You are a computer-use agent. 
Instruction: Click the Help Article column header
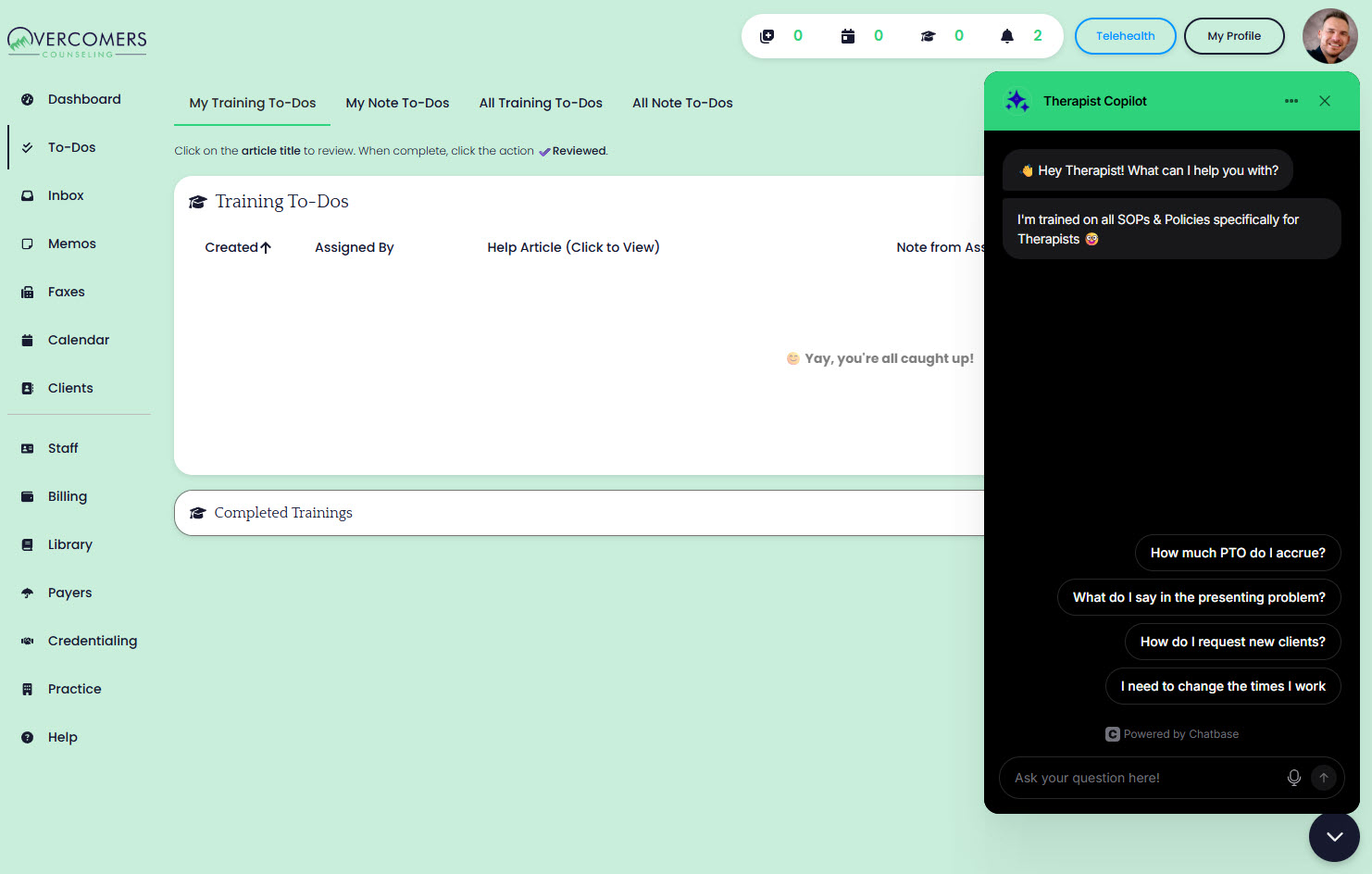click(x=574, y=247)
